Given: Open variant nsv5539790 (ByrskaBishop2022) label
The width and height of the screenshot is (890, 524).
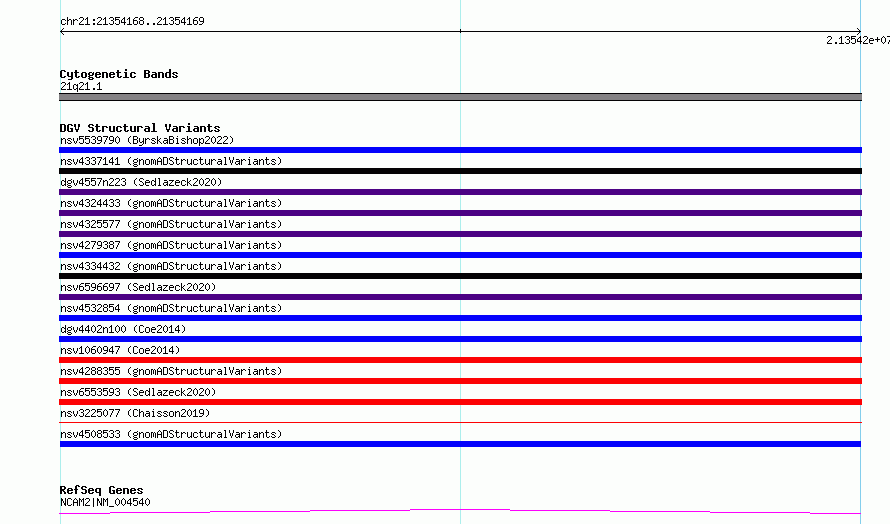Looking at the screenshot, I should point(147,140).
